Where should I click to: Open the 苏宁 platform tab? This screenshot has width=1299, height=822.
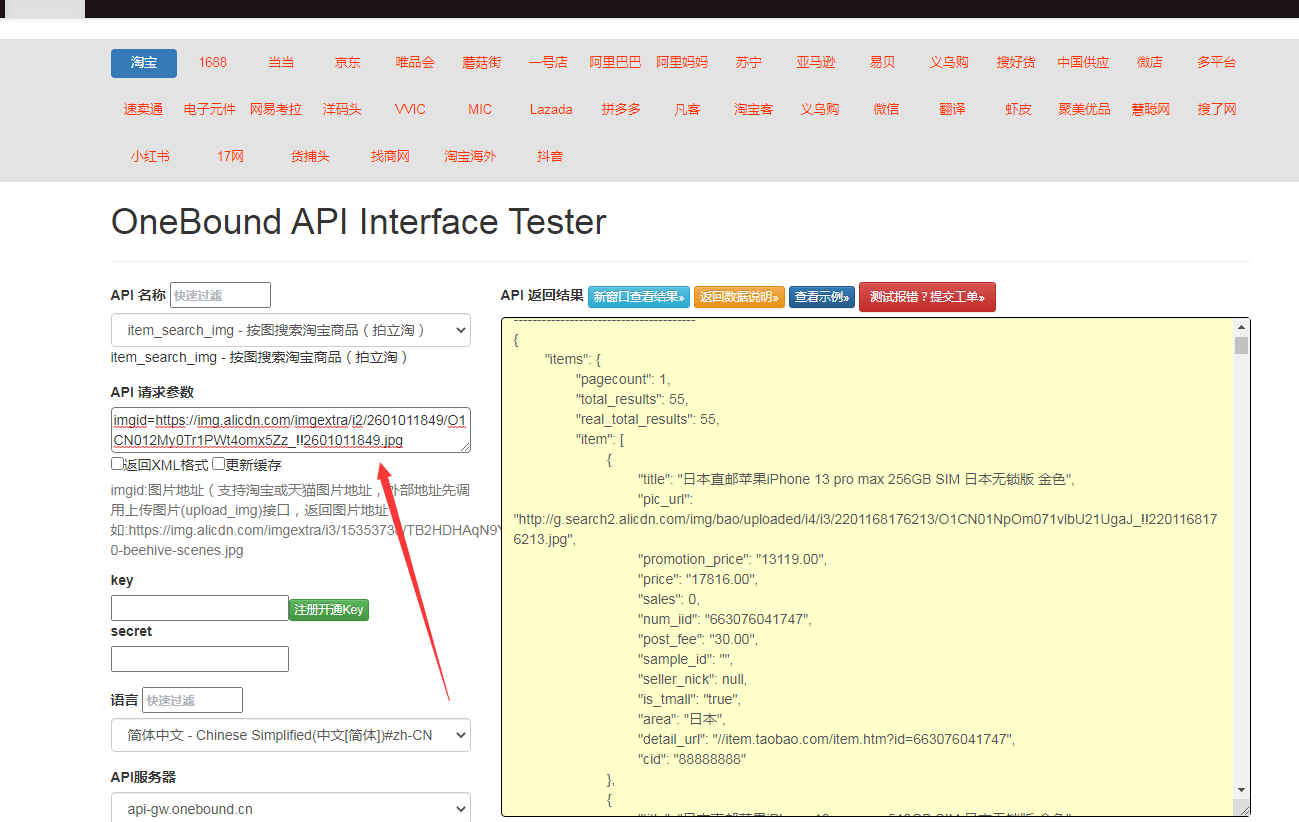[x=749, y=62]
